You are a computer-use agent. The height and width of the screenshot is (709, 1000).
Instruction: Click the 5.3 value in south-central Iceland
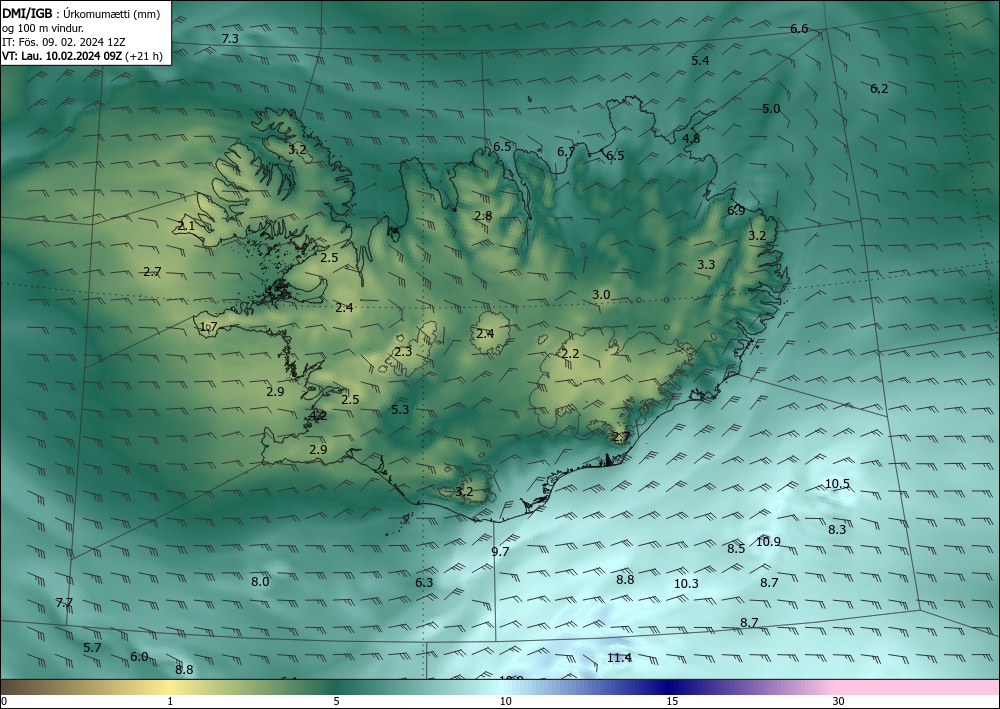400,409
